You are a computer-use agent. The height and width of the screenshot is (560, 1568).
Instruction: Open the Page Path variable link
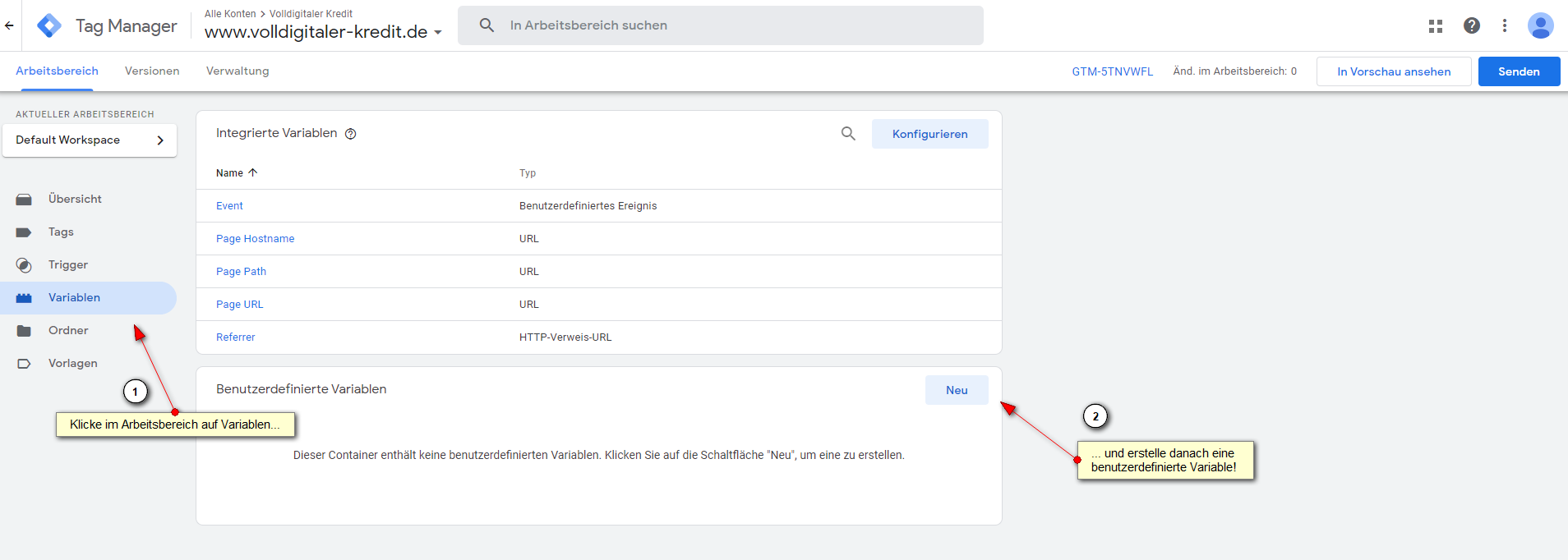pos(241,272)
